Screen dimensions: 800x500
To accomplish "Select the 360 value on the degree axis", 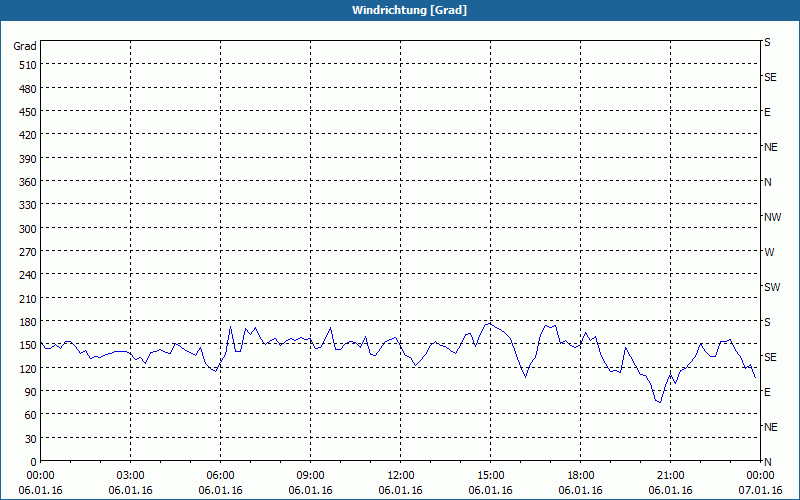I will point(29,182).
